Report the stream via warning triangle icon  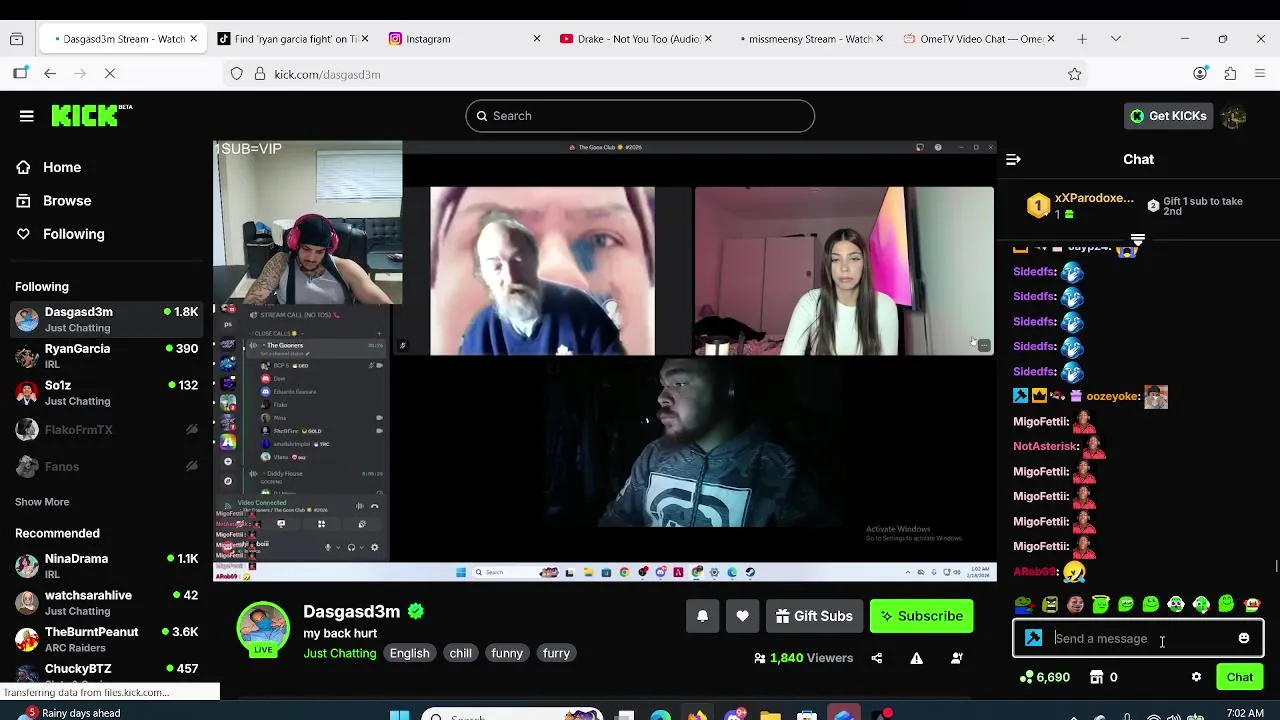click(x=916, y=658)
